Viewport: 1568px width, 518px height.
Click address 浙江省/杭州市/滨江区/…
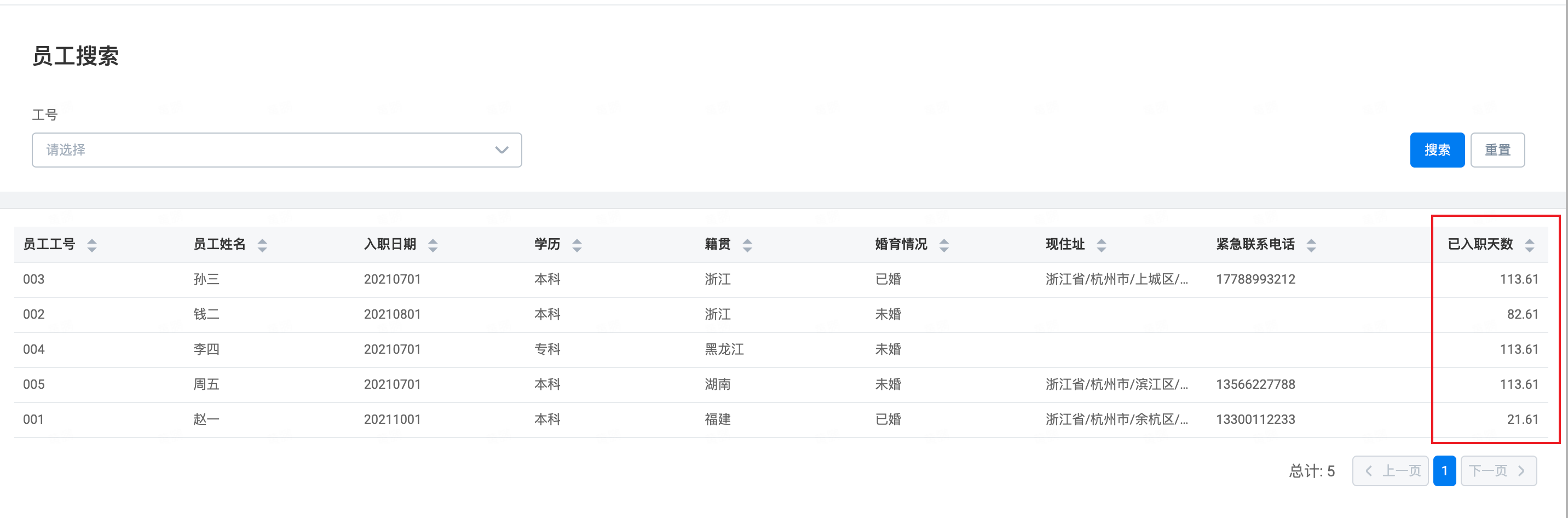(x=1116, y=385)
